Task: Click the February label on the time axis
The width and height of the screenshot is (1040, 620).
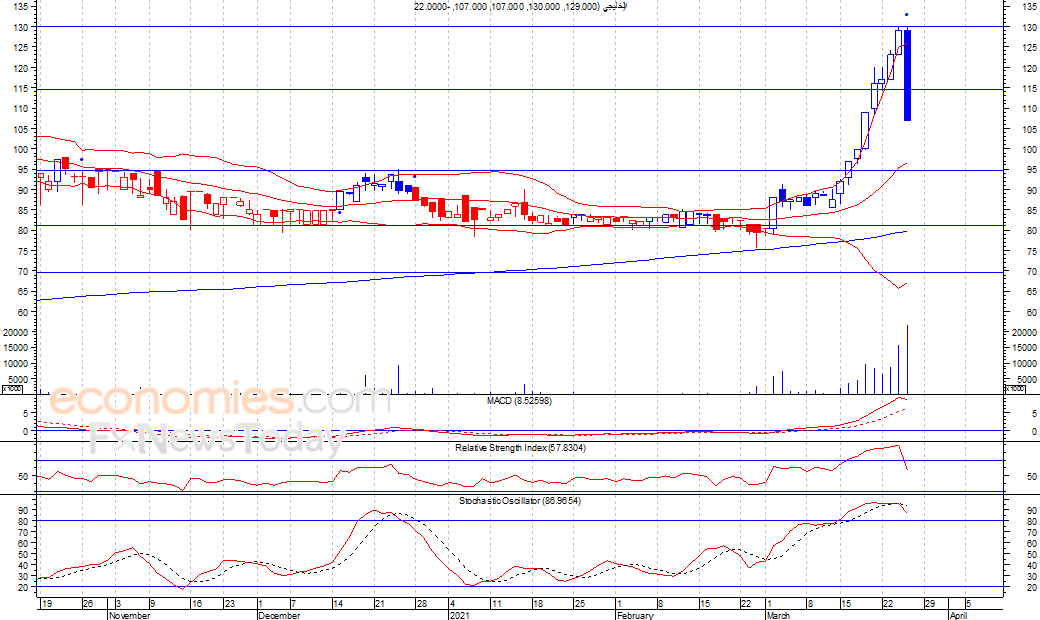Action: coord(635,616)
